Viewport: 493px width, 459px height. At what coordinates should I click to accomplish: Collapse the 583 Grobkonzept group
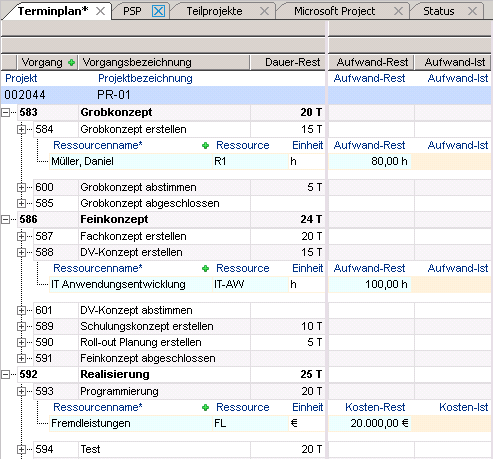coord(5,113)
